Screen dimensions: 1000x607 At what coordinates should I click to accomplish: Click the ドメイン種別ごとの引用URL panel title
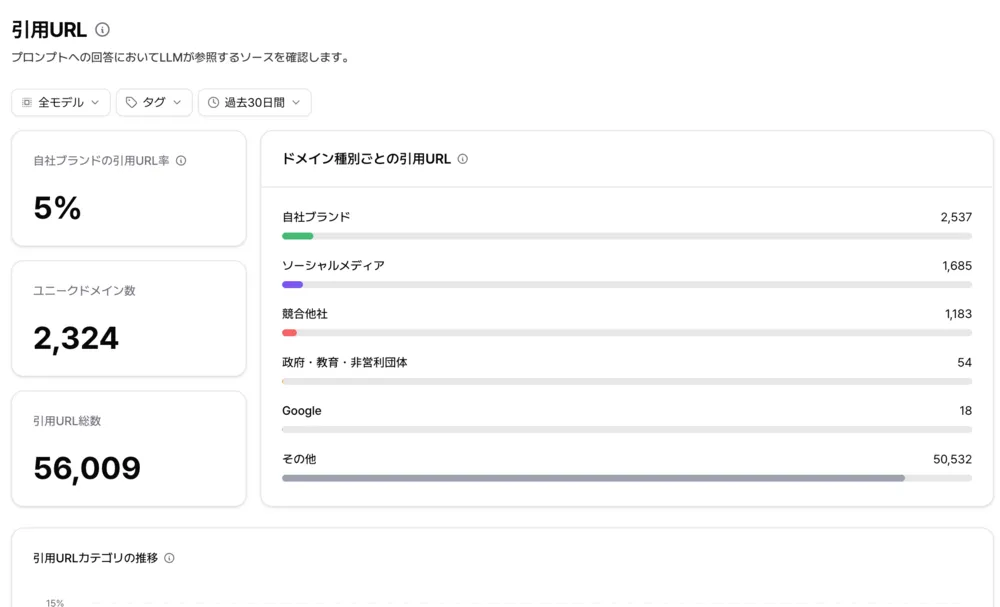coord(366,159)
